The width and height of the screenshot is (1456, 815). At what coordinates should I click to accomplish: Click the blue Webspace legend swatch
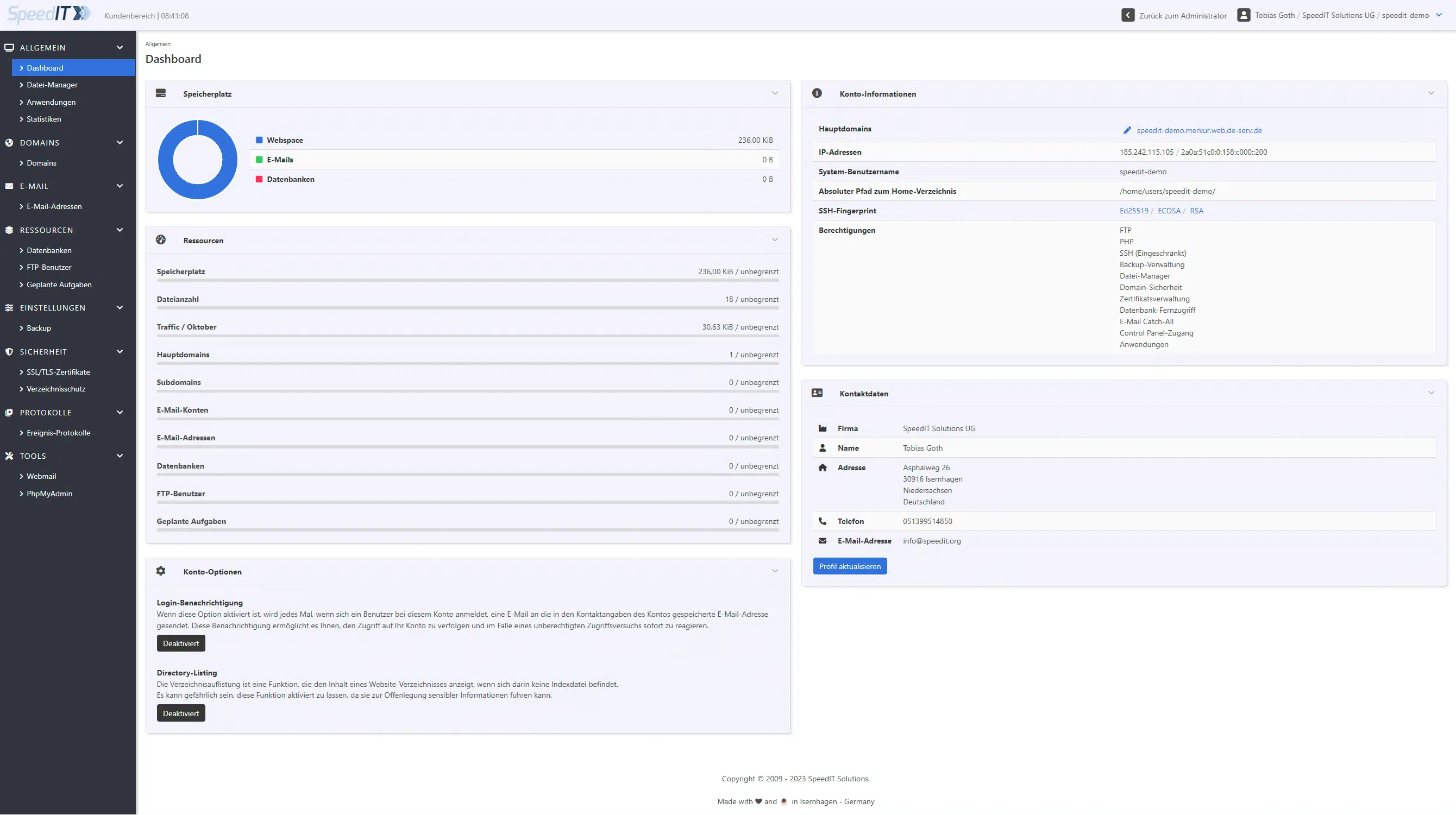260,140
